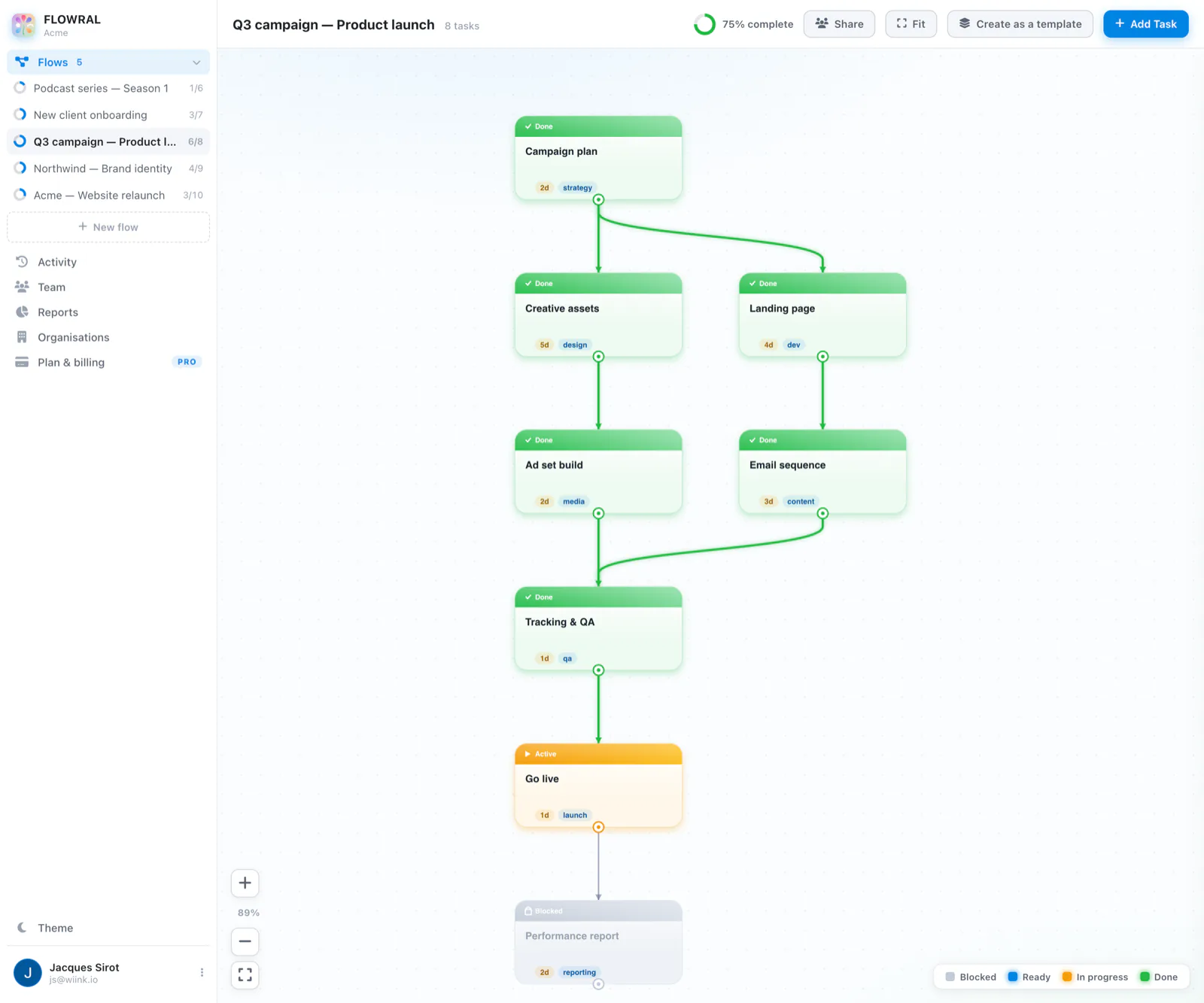Click the dev tag on Landing page
Viewport: 1204px width, 1003px height.
(x=794, y=345)
